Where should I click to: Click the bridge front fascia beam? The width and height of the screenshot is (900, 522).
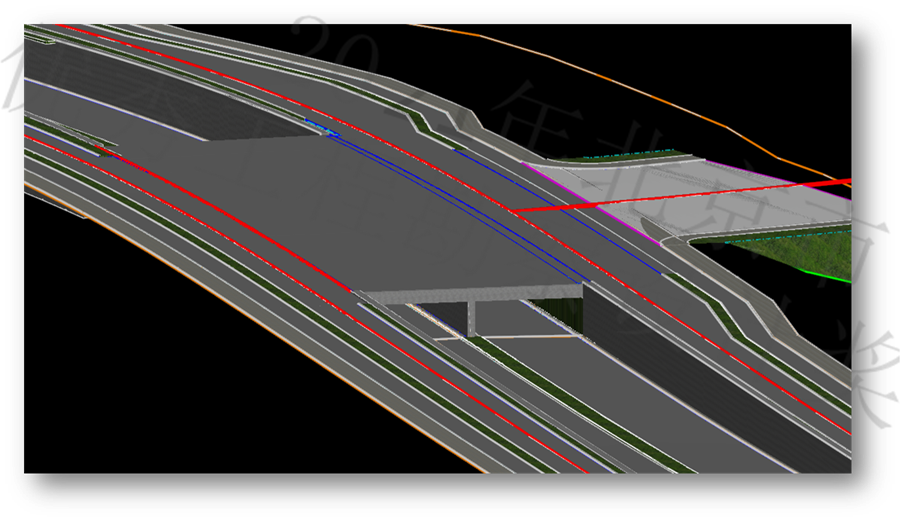point(470,293)
